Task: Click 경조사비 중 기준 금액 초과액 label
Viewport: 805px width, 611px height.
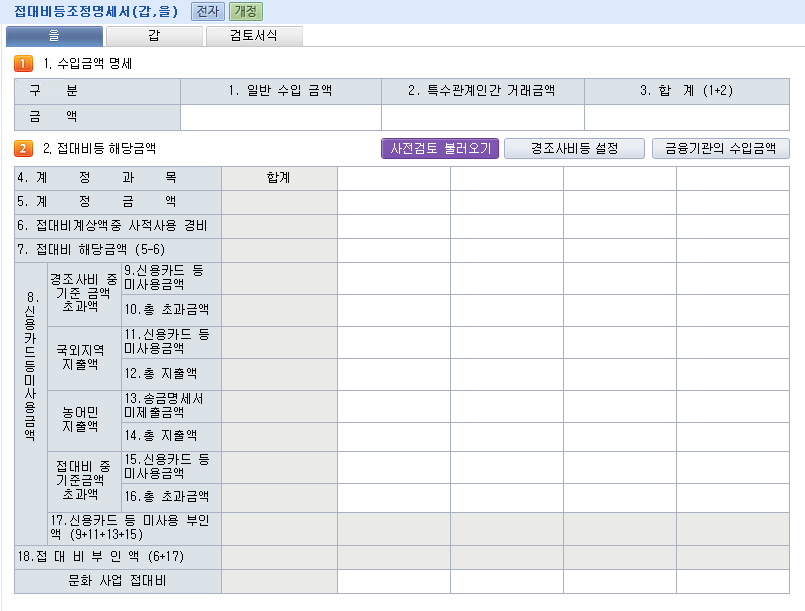Action: [x=84, y=294]
